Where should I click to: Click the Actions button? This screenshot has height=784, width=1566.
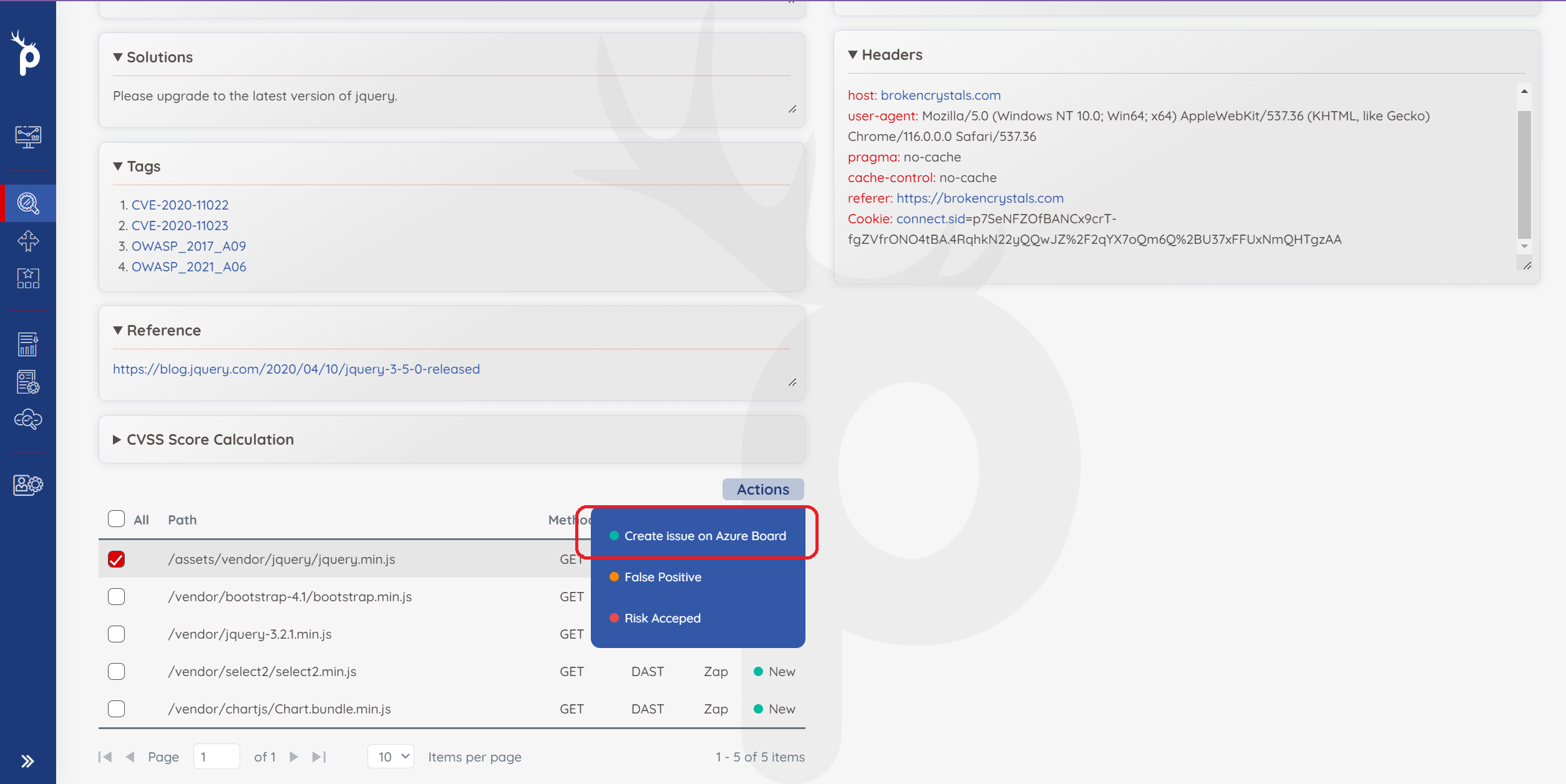tap(763, 490)
